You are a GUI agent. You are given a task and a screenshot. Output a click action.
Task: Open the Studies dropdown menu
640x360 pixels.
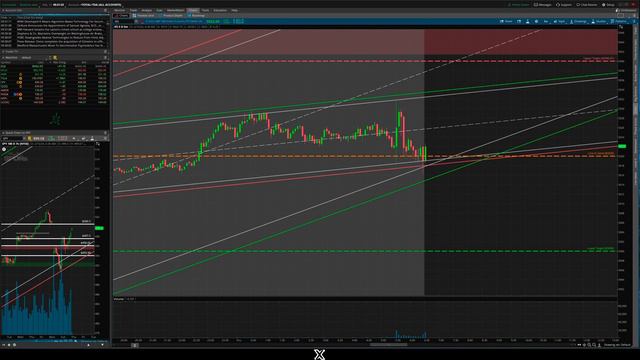point(599,21)
